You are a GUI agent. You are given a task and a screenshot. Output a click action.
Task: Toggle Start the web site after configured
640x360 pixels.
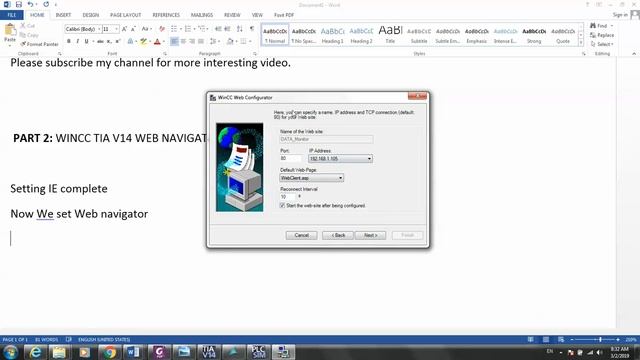[x=282, y=206]
